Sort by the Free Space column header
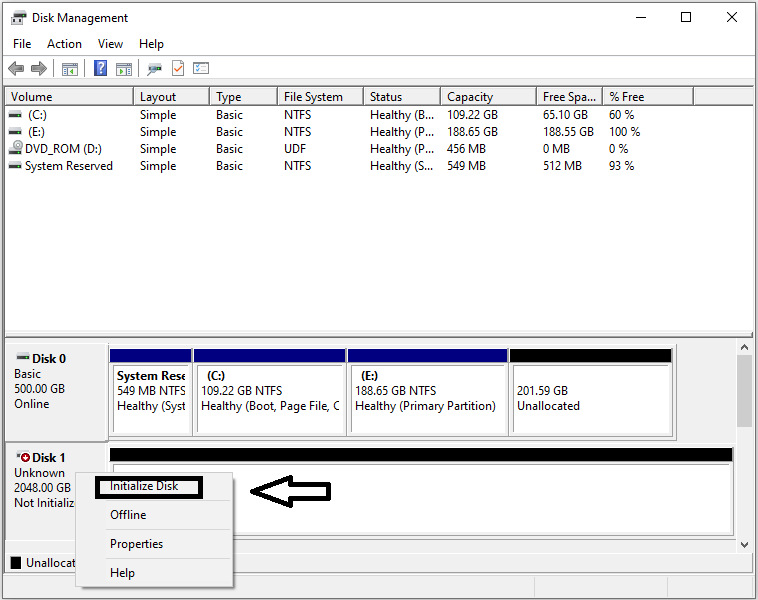This screenshot has height=600, width=758. pyautogui.click(x=569, y=97)
